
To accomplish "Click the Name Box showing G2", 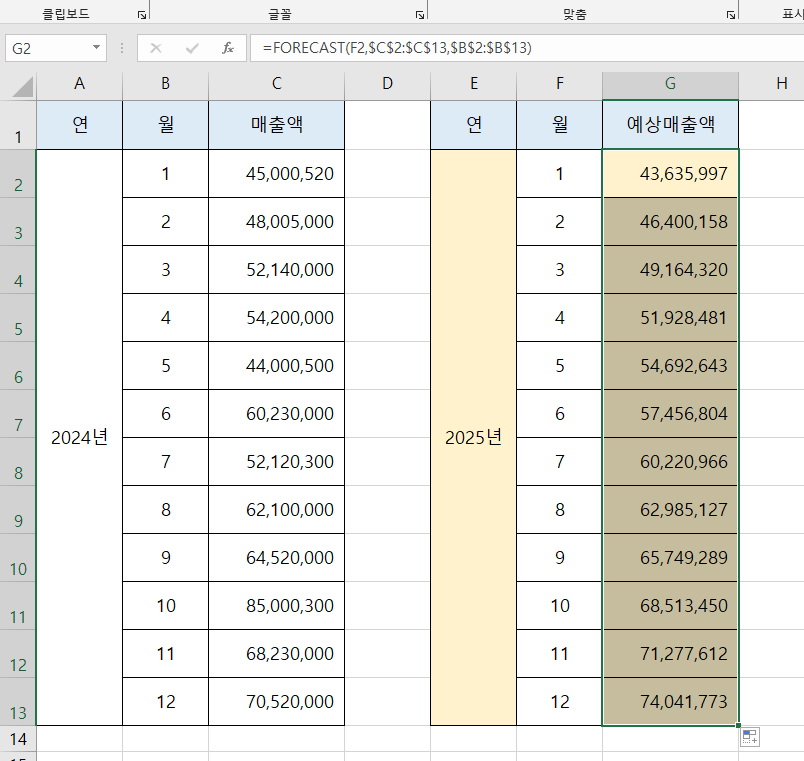I will pos(47,48).
